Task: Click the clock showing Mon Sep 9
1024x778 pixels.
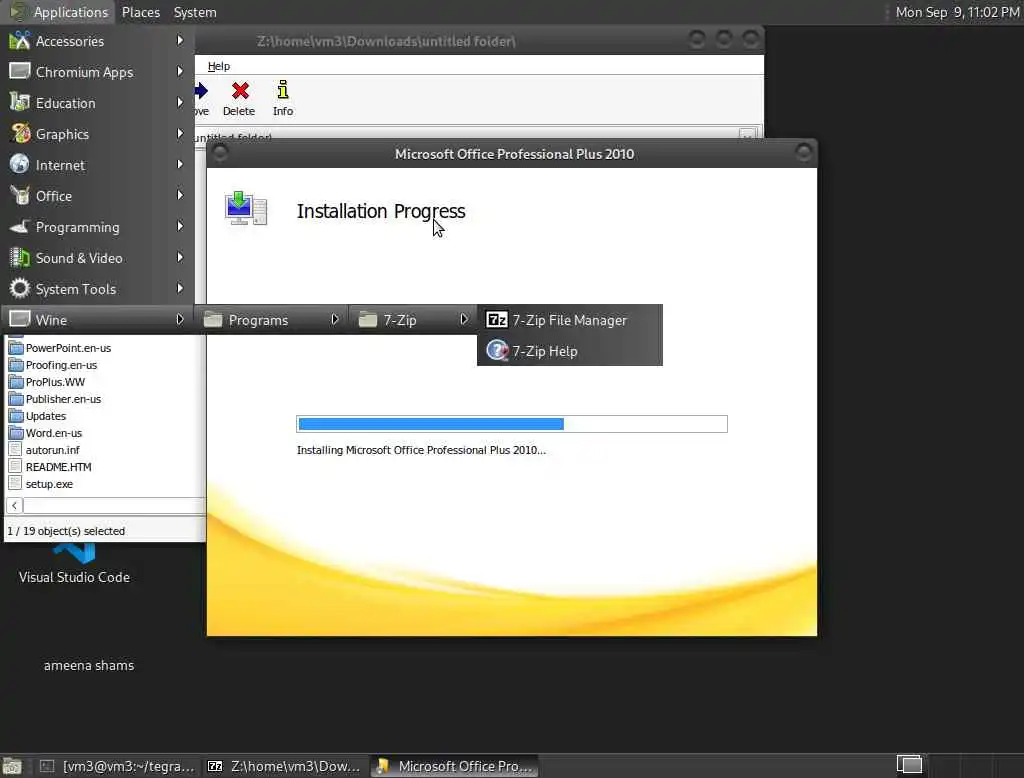Action: [957, 12]
